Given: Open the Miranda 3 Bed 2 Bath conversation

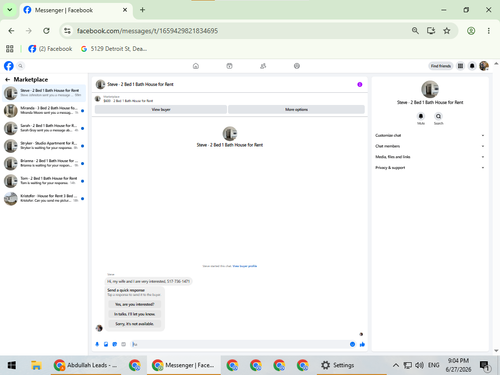Looking at the screenshot, I should [x=44, y=110].
